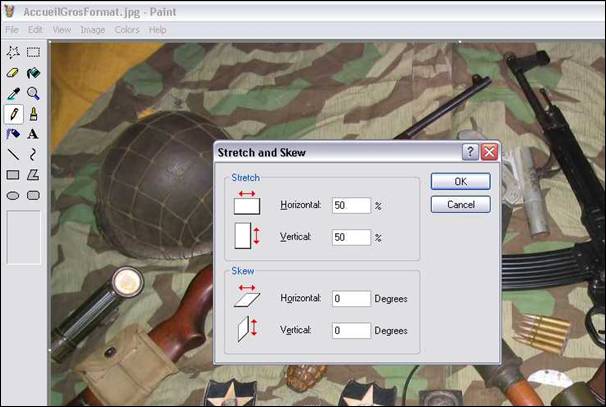Viewport: 606px width, 407px height.
Task: Choose the Eraser tool
Action: 13,73
